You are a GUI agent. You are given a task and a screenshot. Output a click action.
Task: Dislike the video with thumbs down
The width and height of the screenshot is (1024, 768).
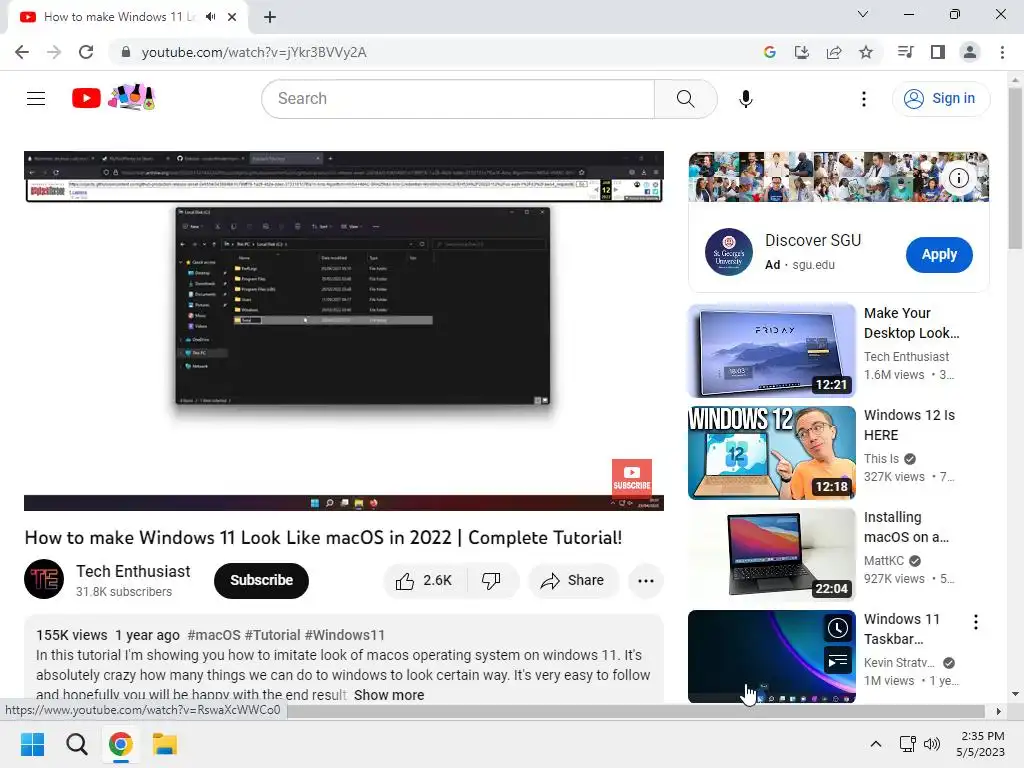click(491, 581)
